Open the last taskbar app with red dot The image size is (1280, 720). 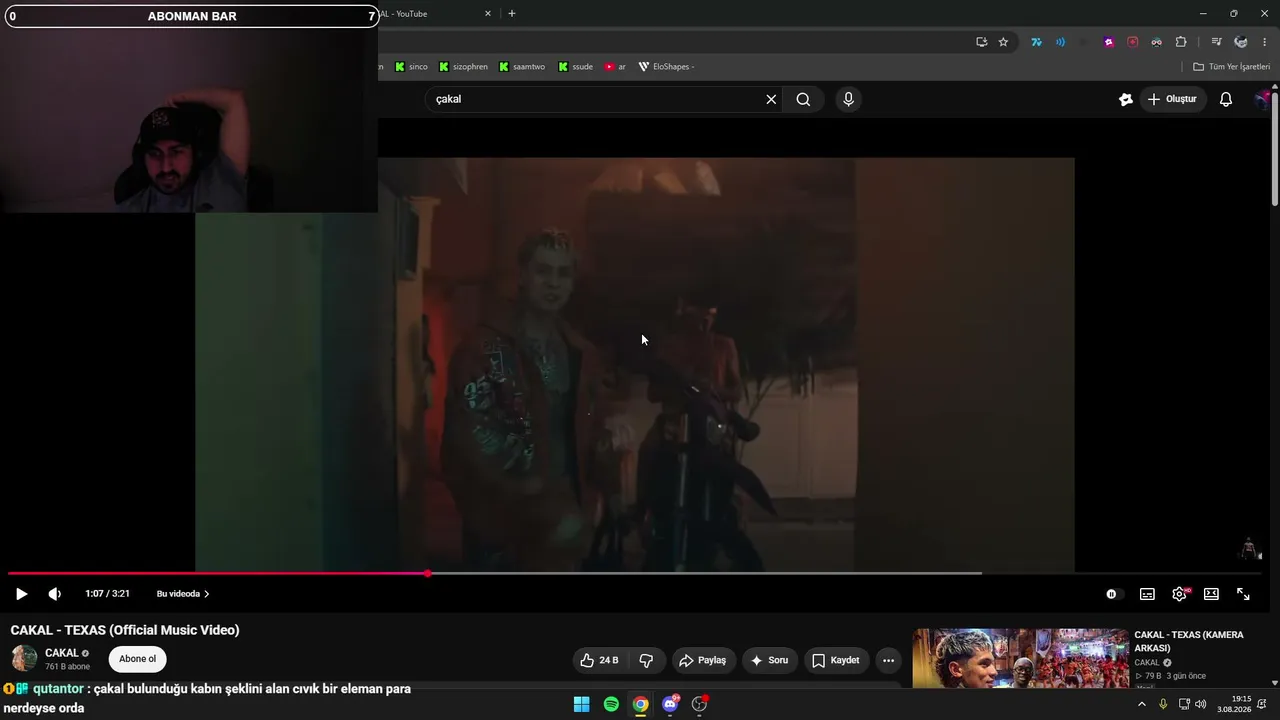pyautogui.click(x=700, y=704)
